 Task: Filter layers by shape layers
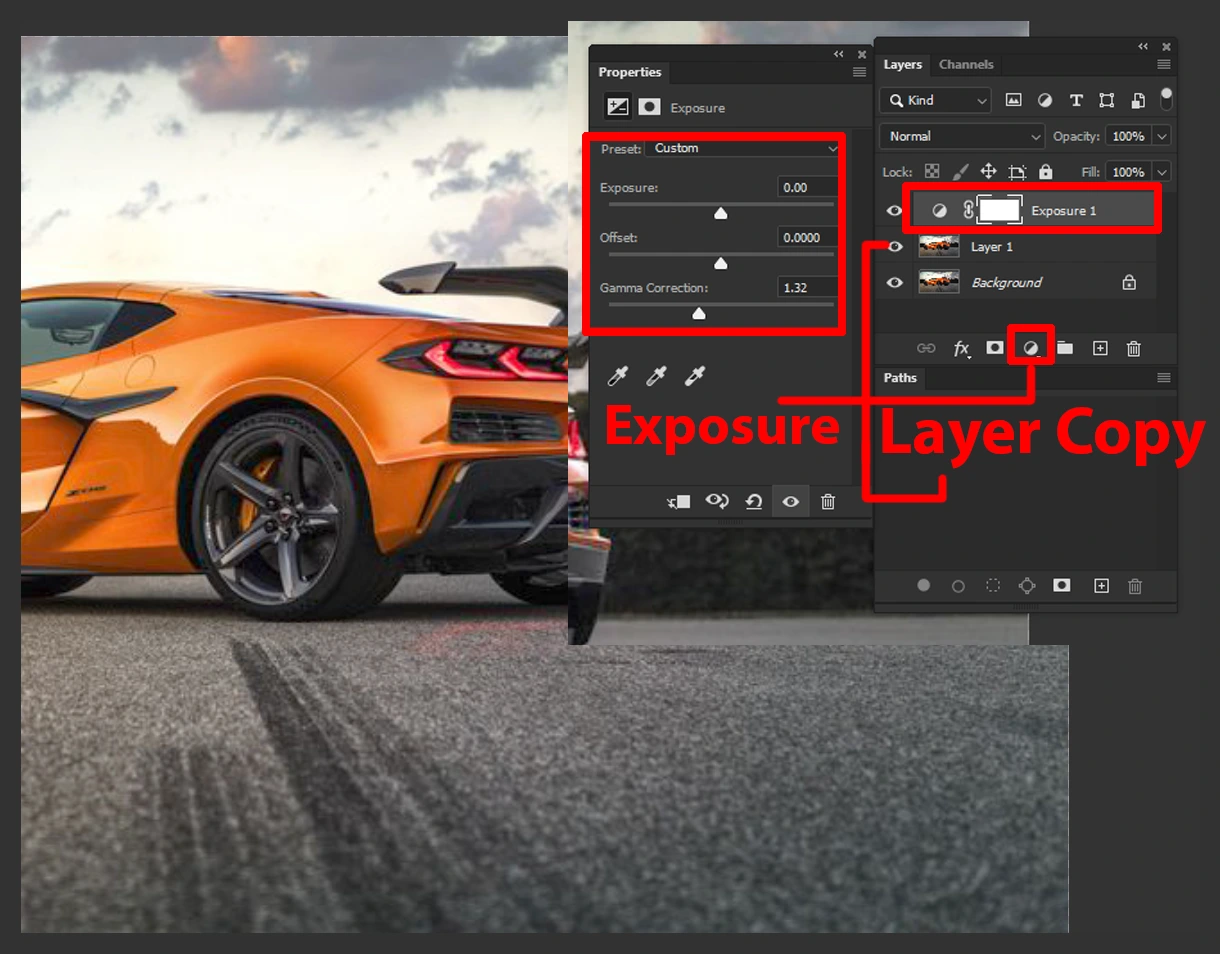1107,100
